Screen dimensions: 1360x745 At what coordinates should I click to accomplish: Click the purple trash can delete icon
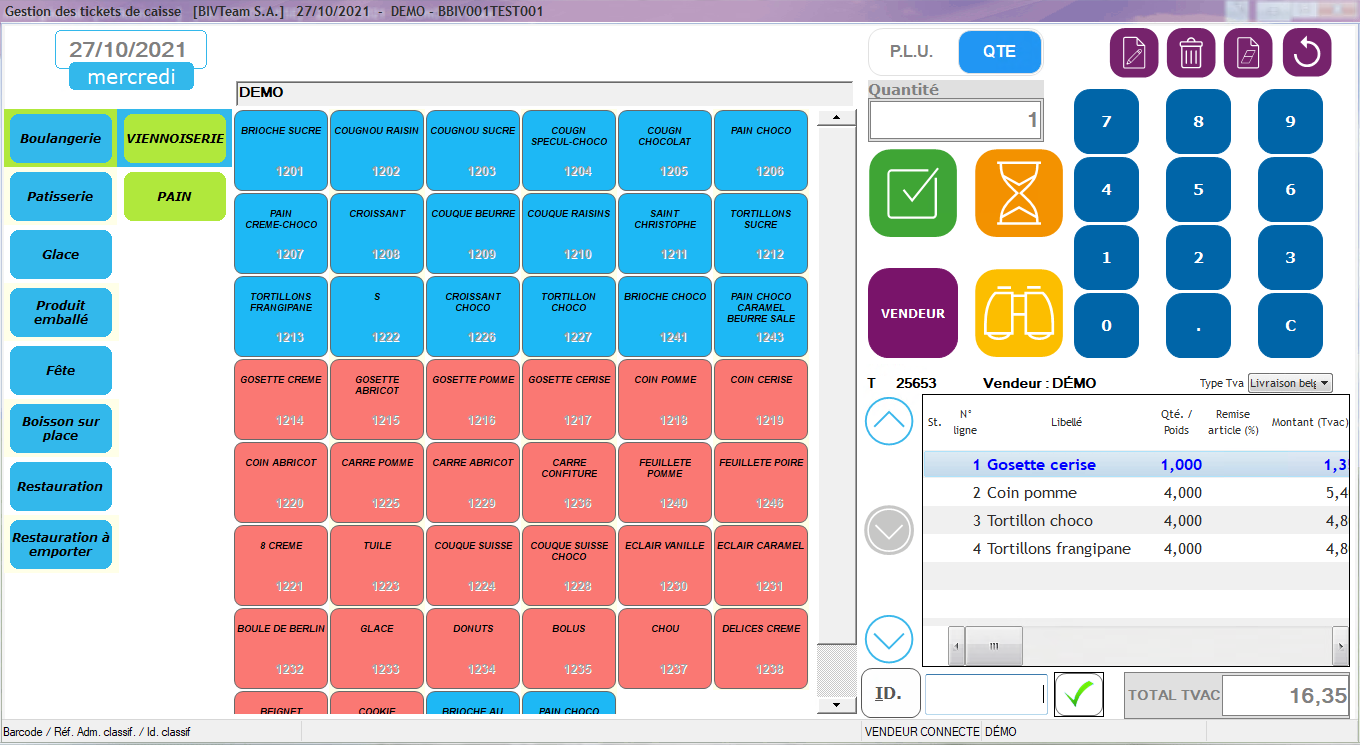1191,53
